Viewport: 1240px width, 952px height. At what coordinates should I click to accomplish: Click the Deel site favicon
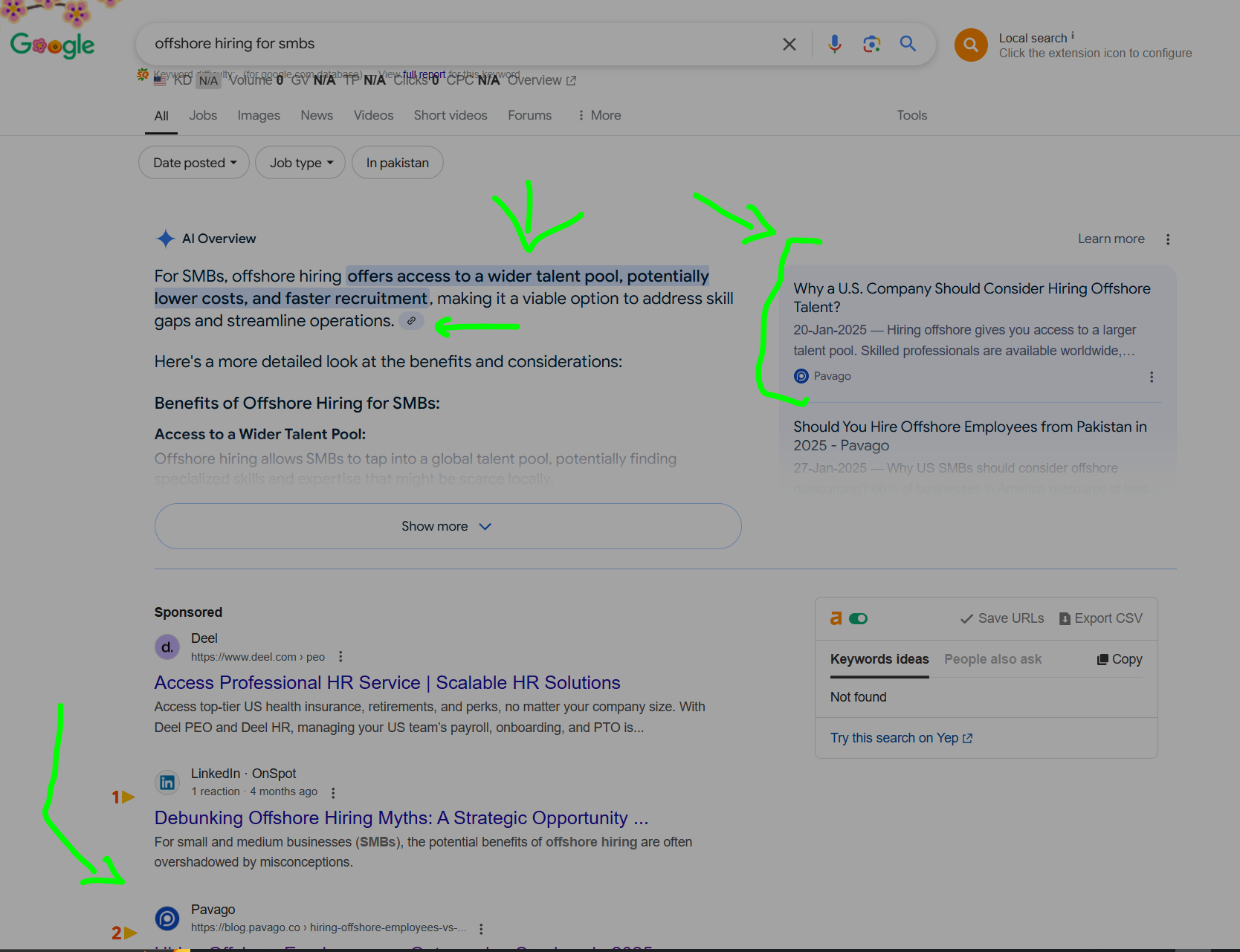[167, 647]
